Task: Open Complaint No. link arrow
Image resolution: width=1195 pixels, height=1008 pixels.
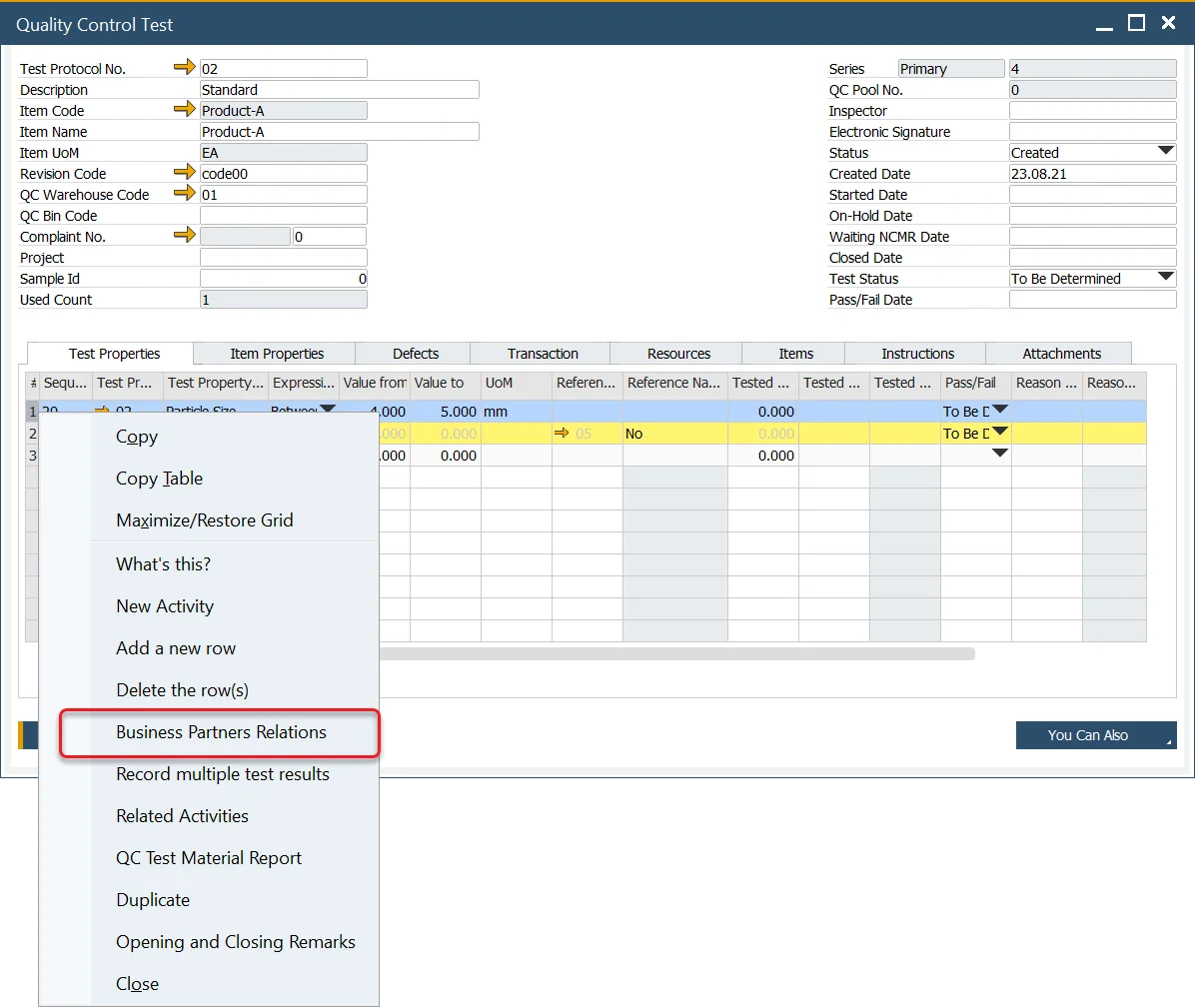Action: pos(184,236)
